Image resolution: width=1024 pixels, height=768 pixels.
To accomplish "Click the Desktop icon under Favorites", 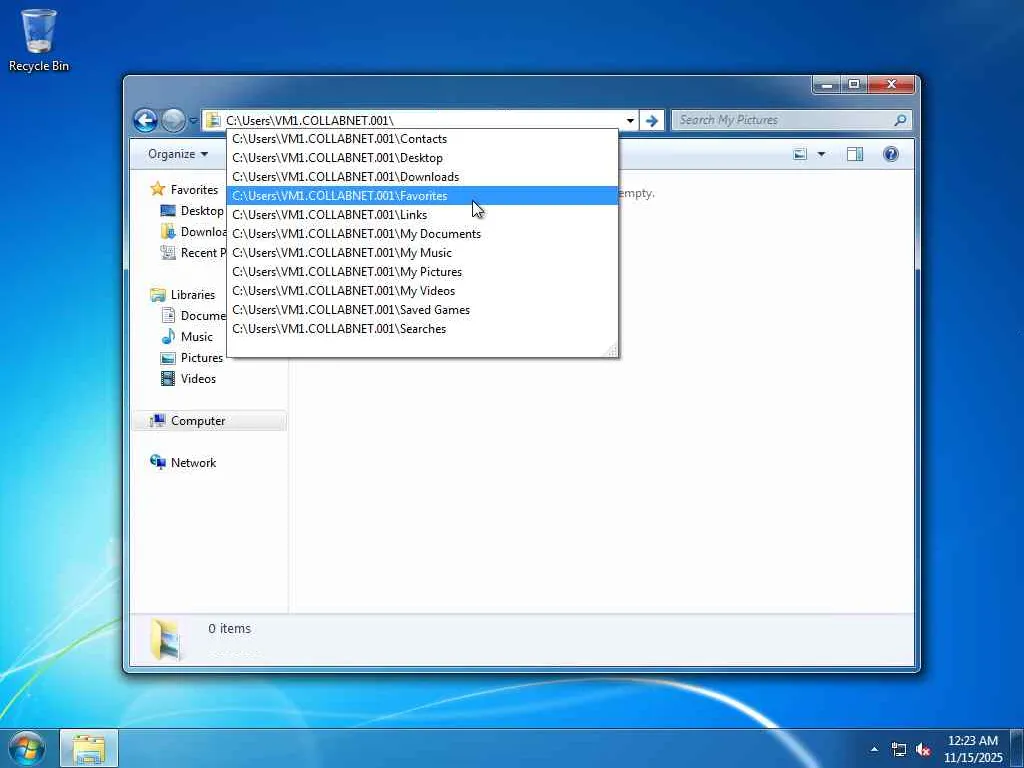I will pyautogui.click(x=168, y=211).
